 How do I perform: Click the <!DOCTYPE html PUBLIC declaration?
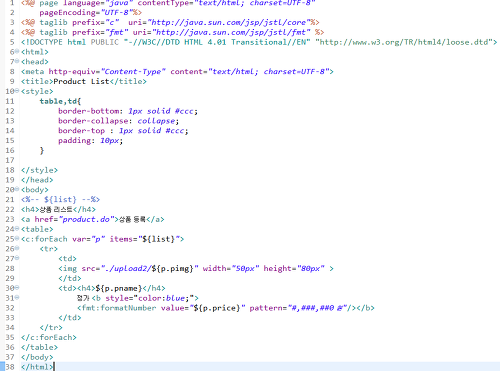(70, 42)
